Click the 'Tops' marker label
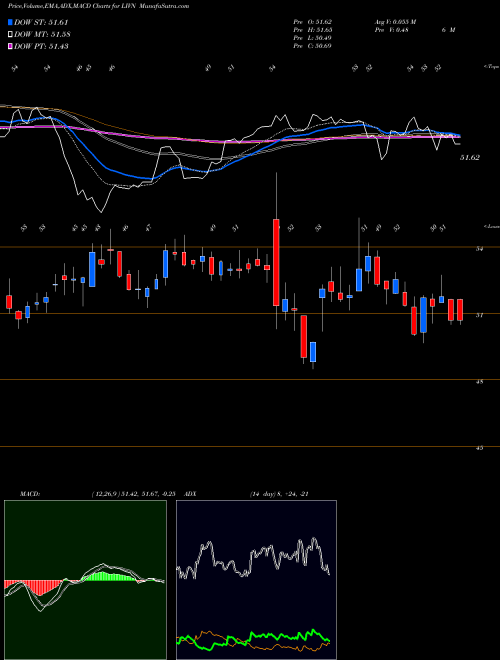This screenshot has width=500, height=660. (492, 67)
